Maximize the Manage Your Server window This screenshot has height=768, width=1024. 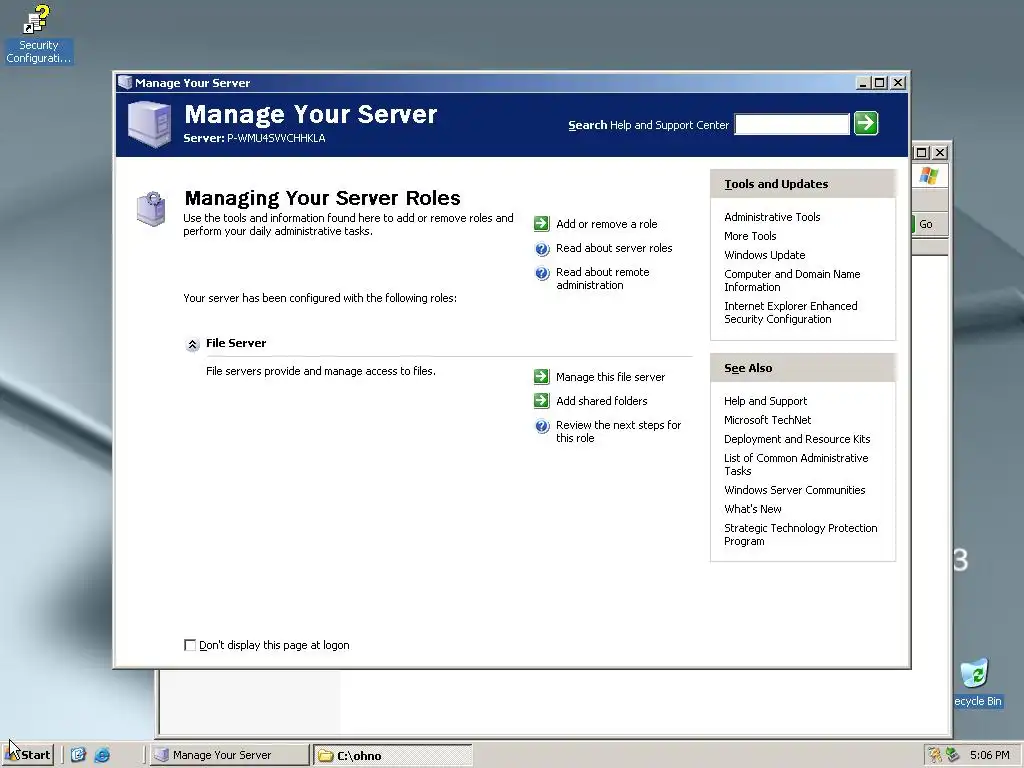[x=880, y=83]
